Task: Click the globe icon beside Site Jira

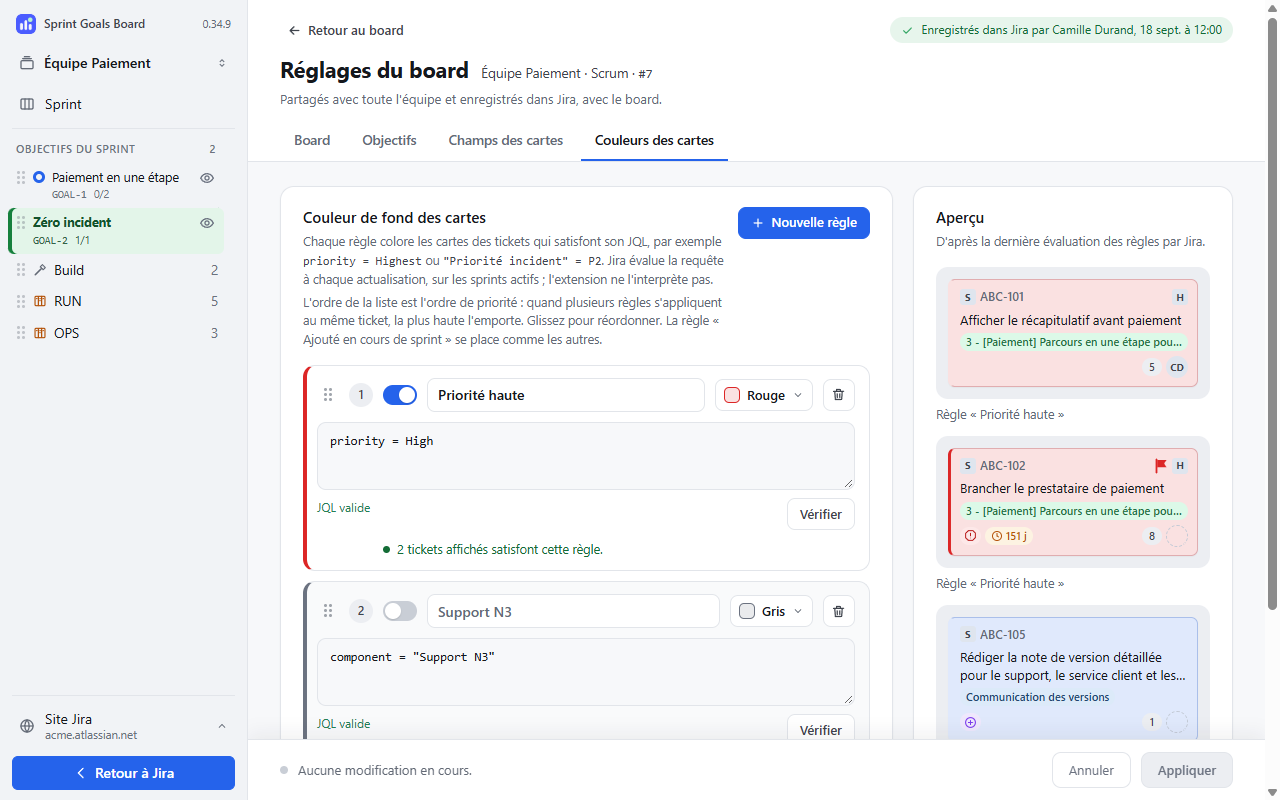Action: pos(27,726)
